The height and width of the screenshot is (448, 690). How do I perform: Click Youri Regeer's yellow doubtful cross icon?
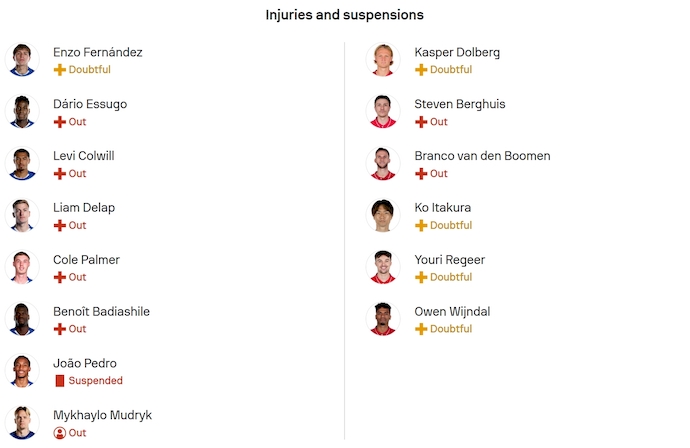tap(421, 277)
